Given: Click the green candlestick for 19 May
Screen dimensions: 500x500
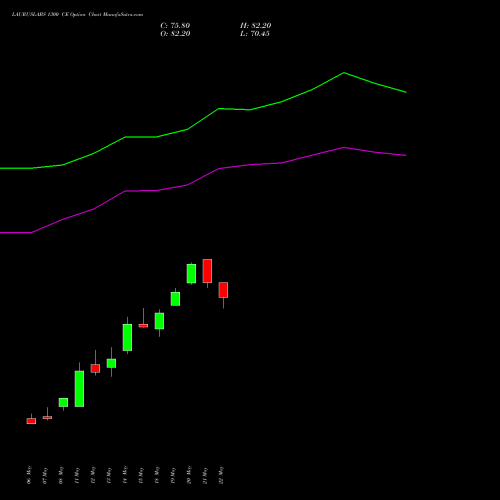Looking at the screenshot, I should [x=175, y=299].
